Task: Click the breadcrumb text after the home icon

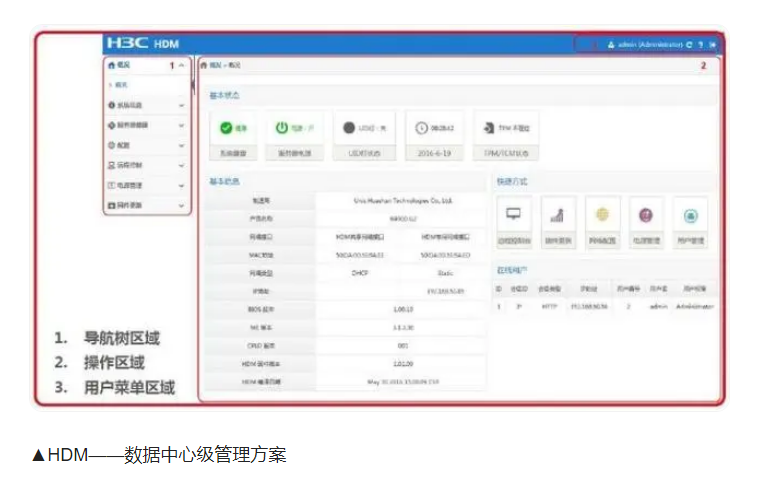Action: coord(225,65)
